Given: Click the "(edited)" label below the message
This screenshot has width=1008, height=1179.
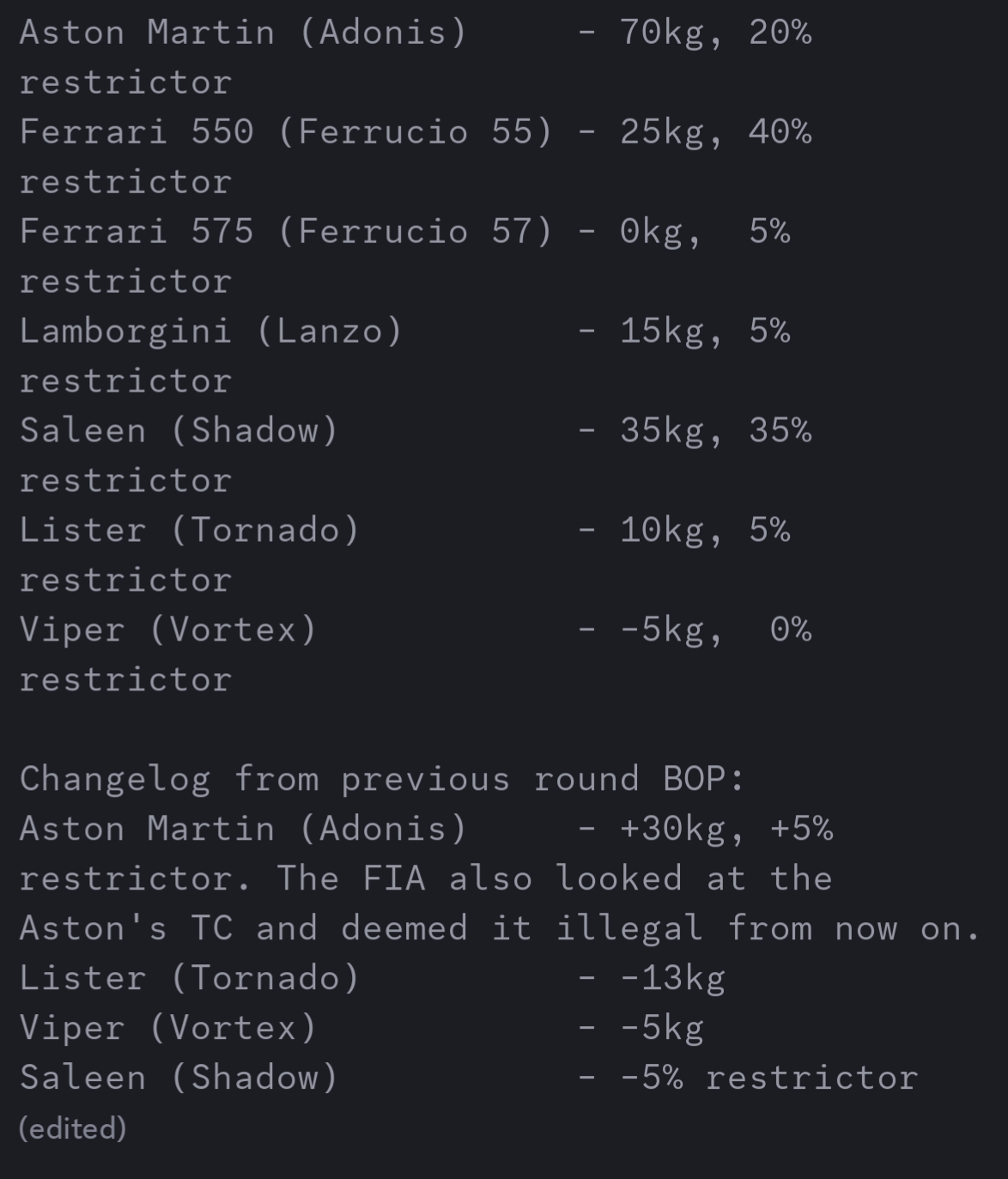Looking at the screenshot, I should [x=73, y=1128].
